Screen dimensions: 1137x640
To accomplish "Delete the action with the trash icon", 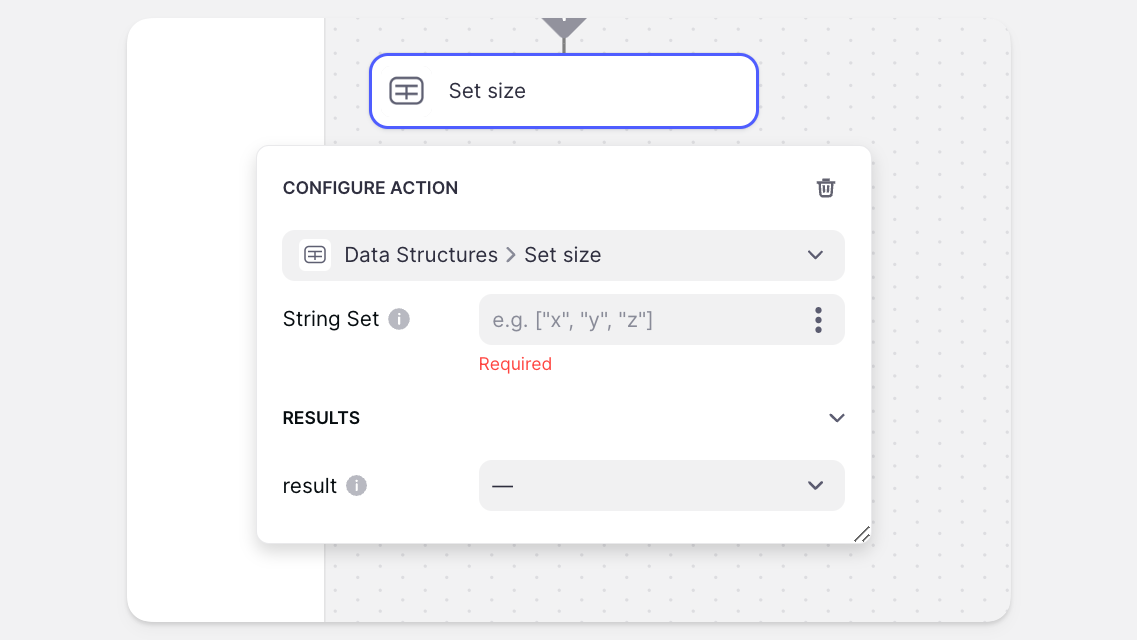I will (x=826, y=188).
